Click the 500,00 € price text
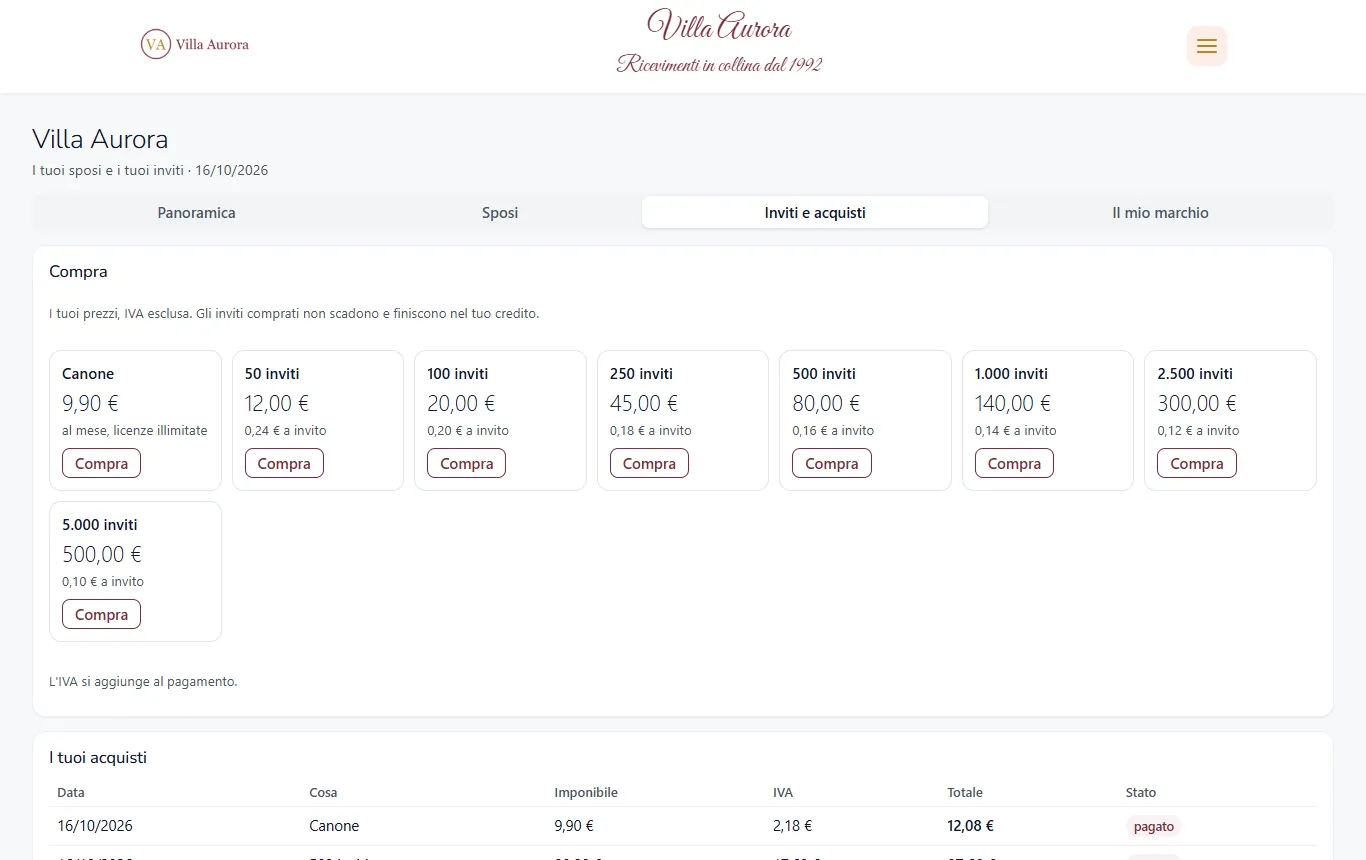Screen dimensions: 1366x860 pos(102,554)
